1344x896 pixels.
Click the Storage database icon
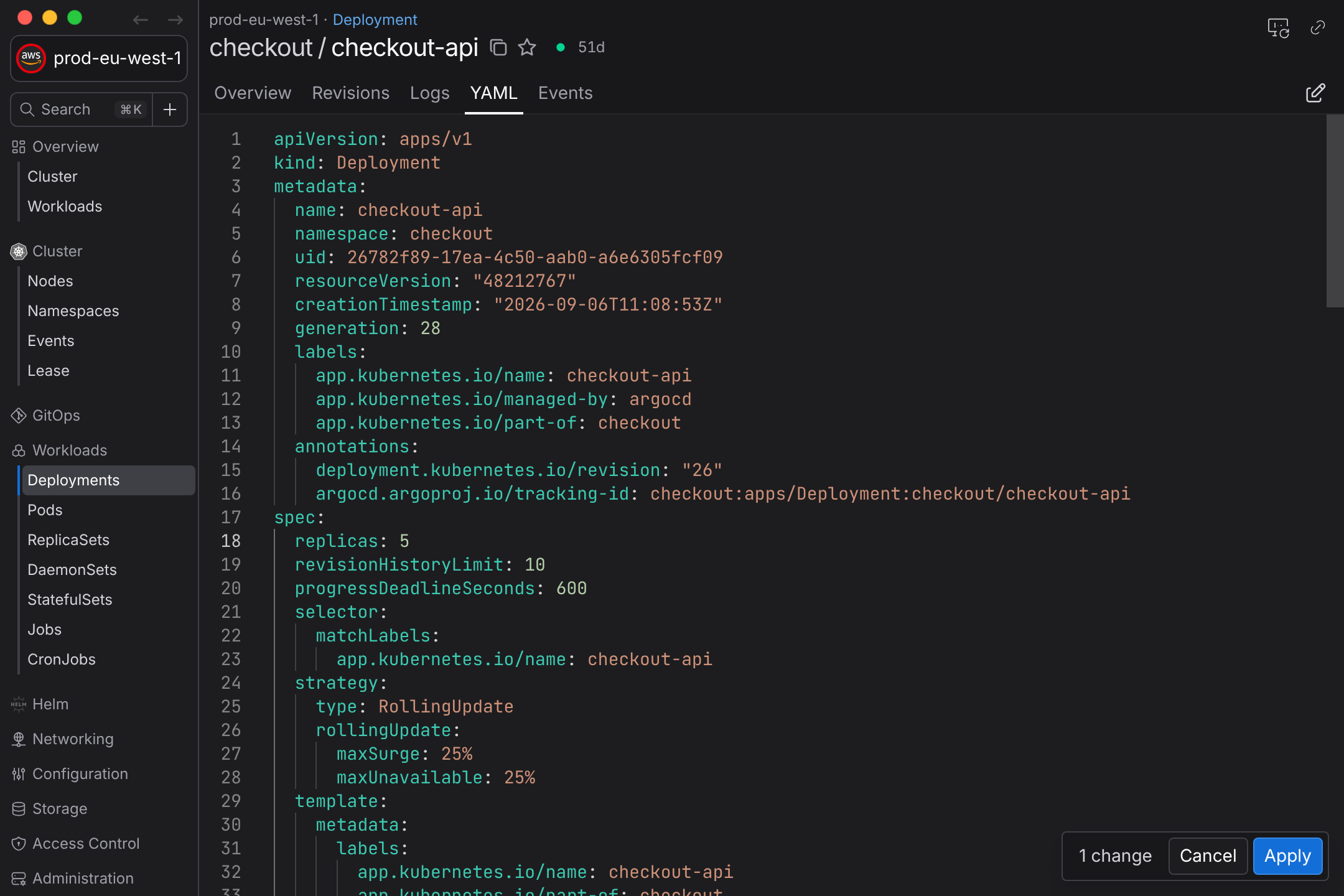coord(19,809)
